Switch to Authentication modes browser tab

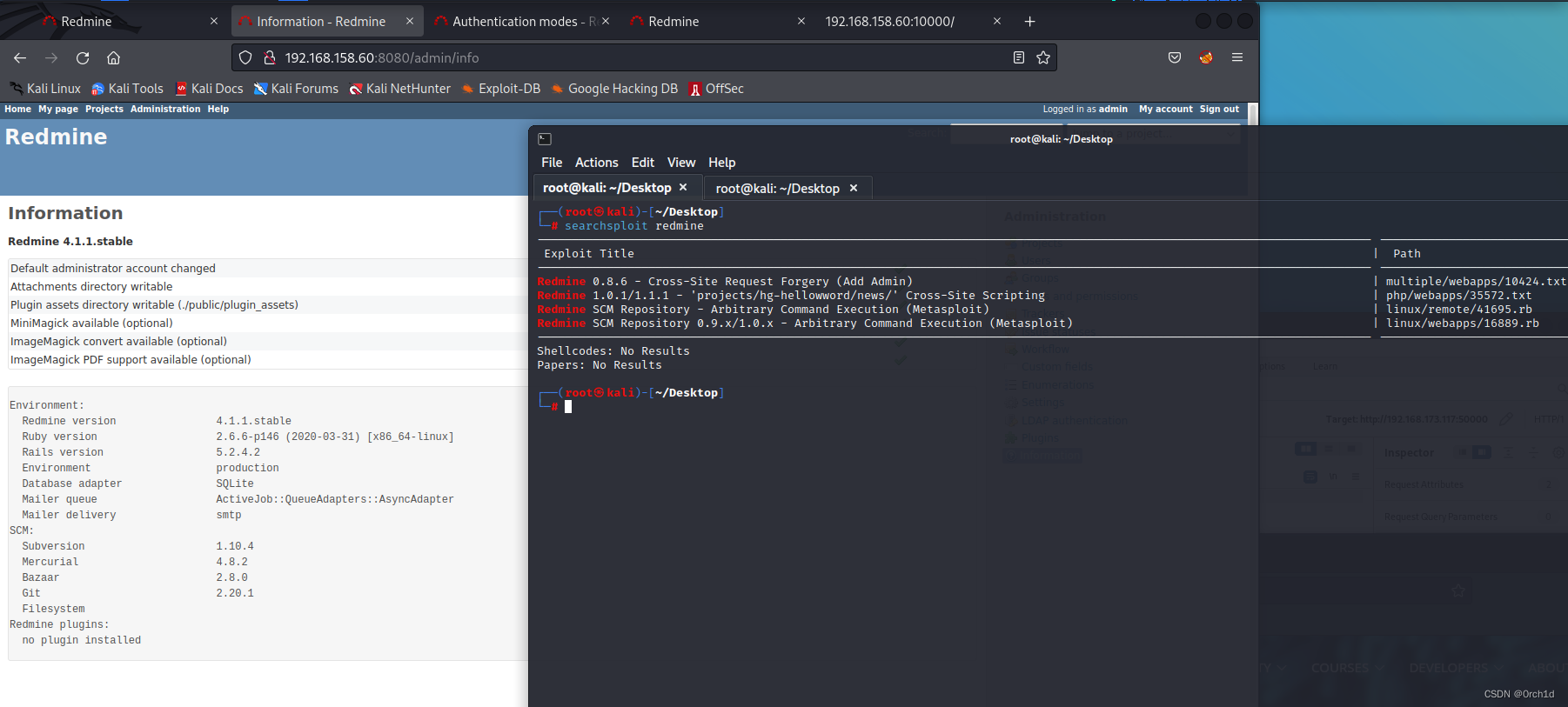[522, 21]
